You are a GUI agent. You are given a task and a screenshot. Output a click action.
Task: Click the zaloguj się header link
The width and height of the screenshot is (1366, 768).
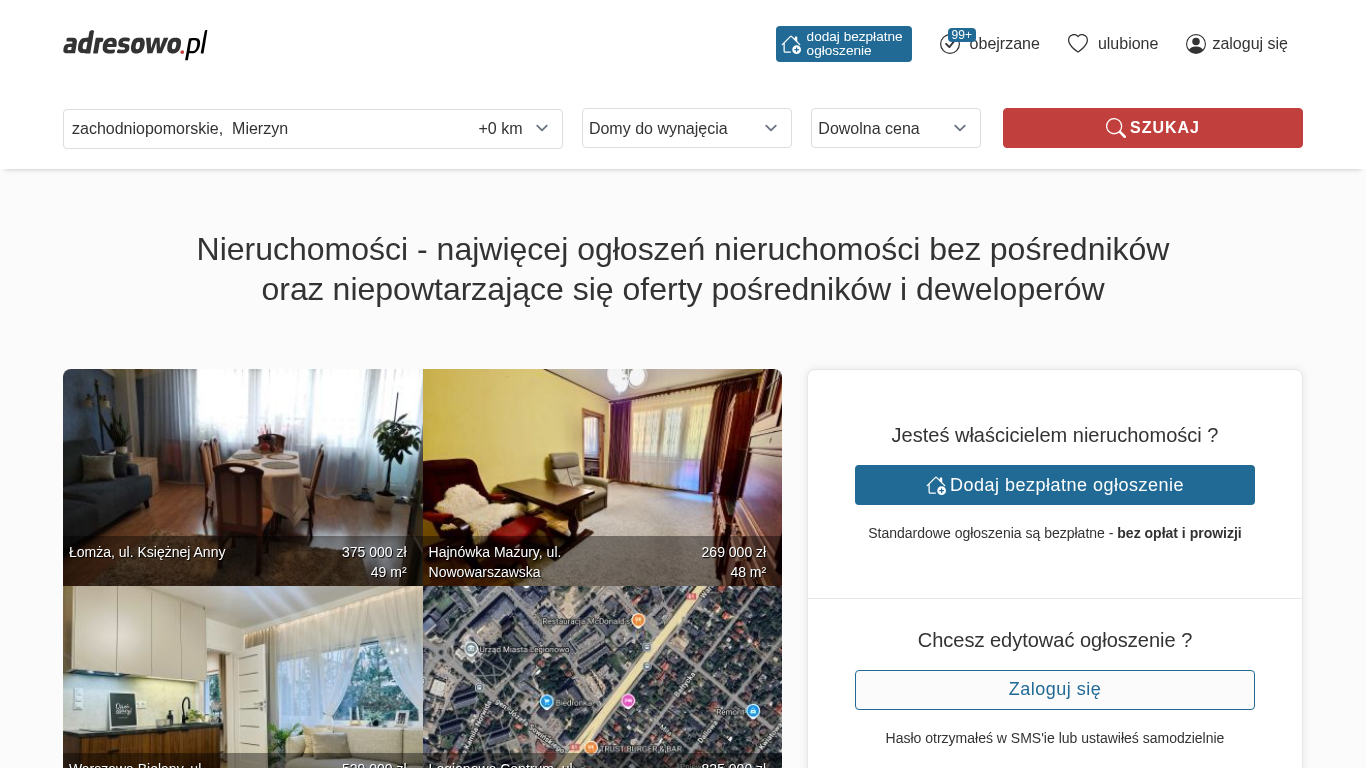point(1250,44)
